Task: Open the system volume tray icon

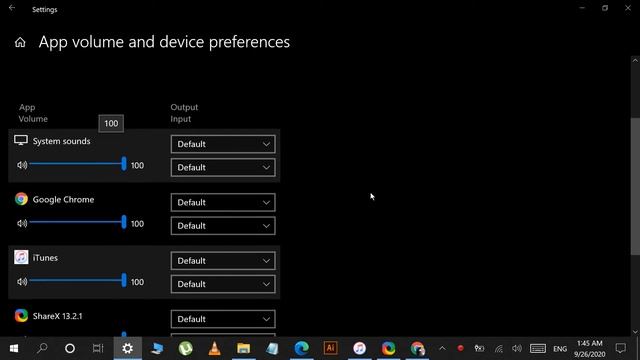Action: point(517,348)
